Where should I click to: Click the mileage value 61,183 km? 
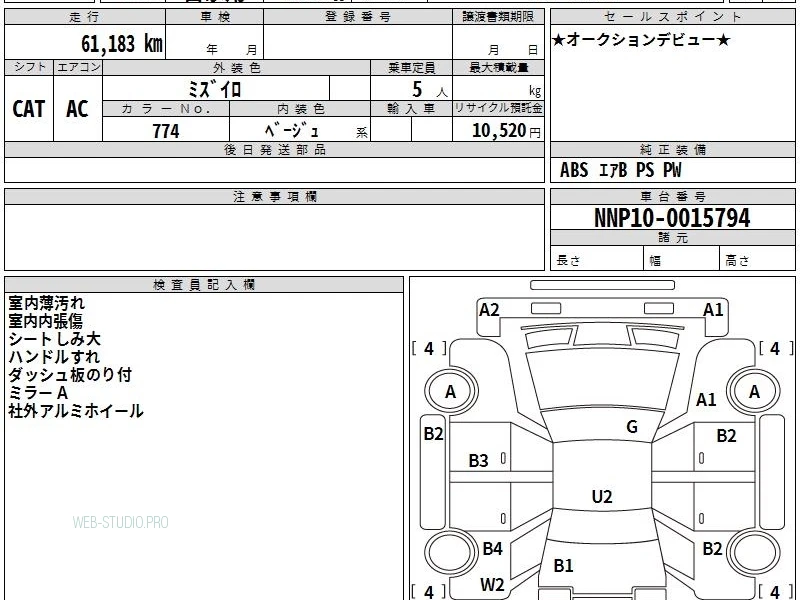pos(122,44)
